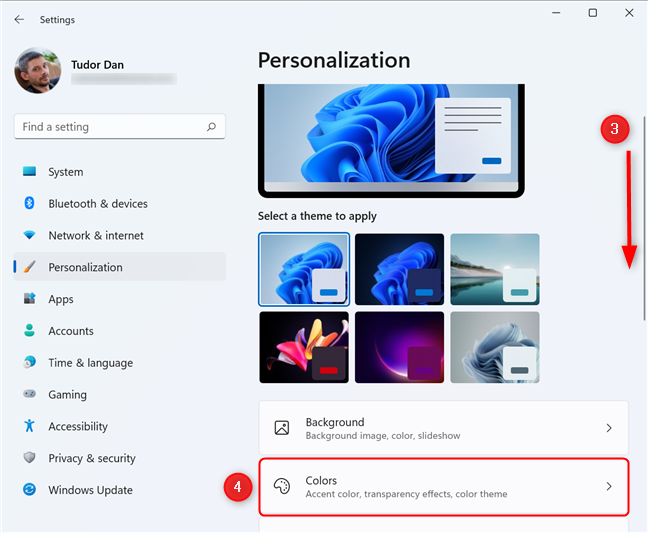
Task: Click the System monitor icon
Action: pos(29,171)
